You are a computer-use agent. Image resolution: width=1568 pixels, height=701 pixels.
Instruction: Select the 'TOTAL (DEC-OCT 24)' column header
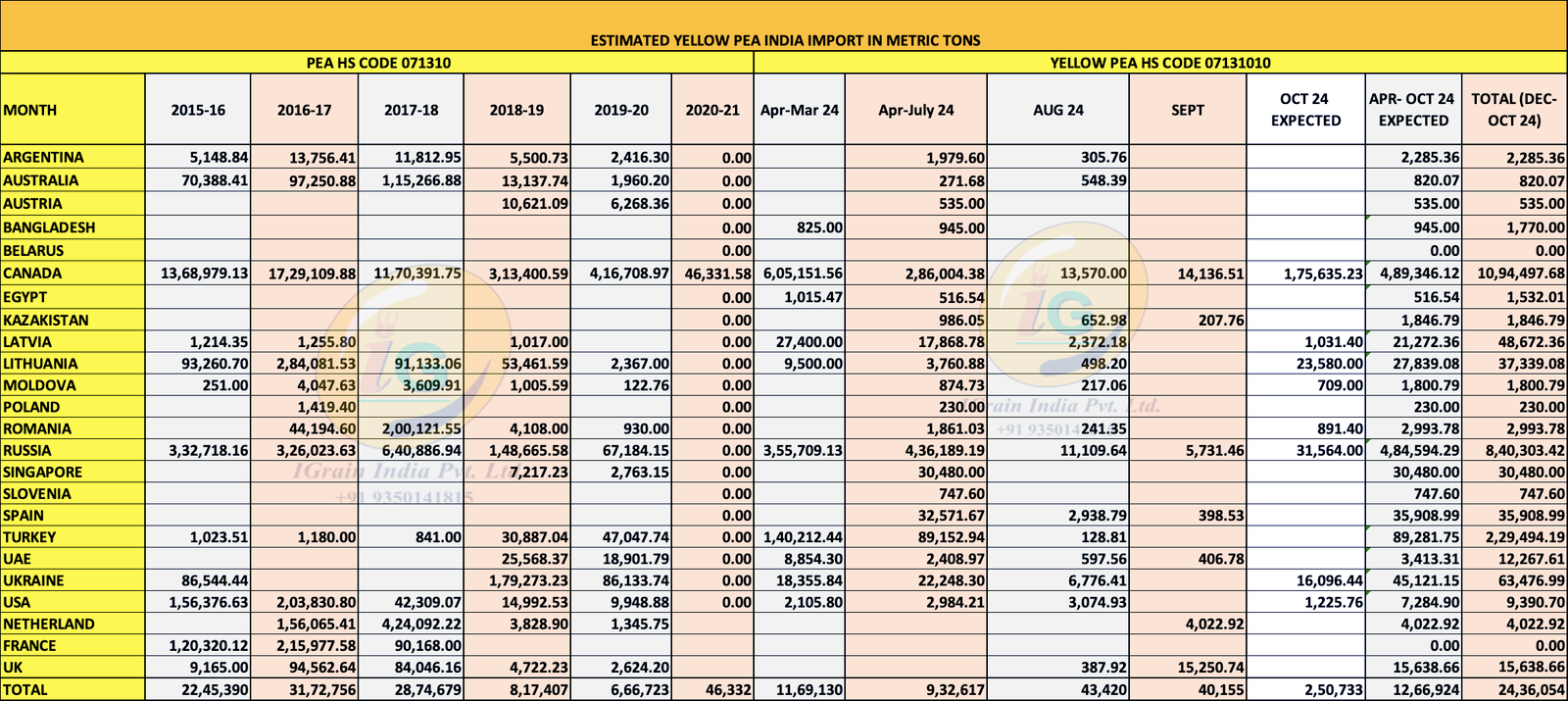coord(1513,110)
